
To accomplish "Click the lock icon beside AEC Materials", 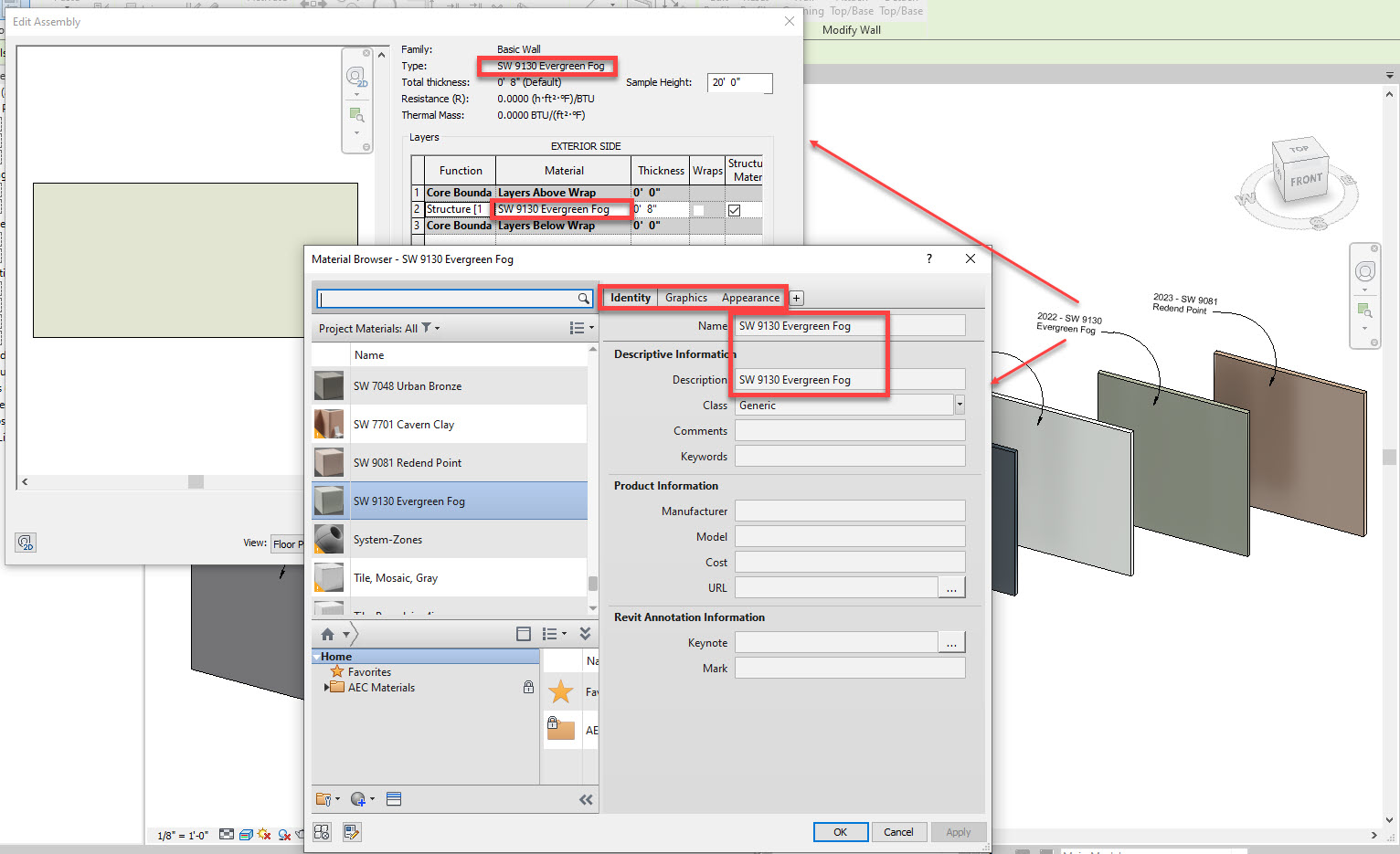I will coord(528,687).
